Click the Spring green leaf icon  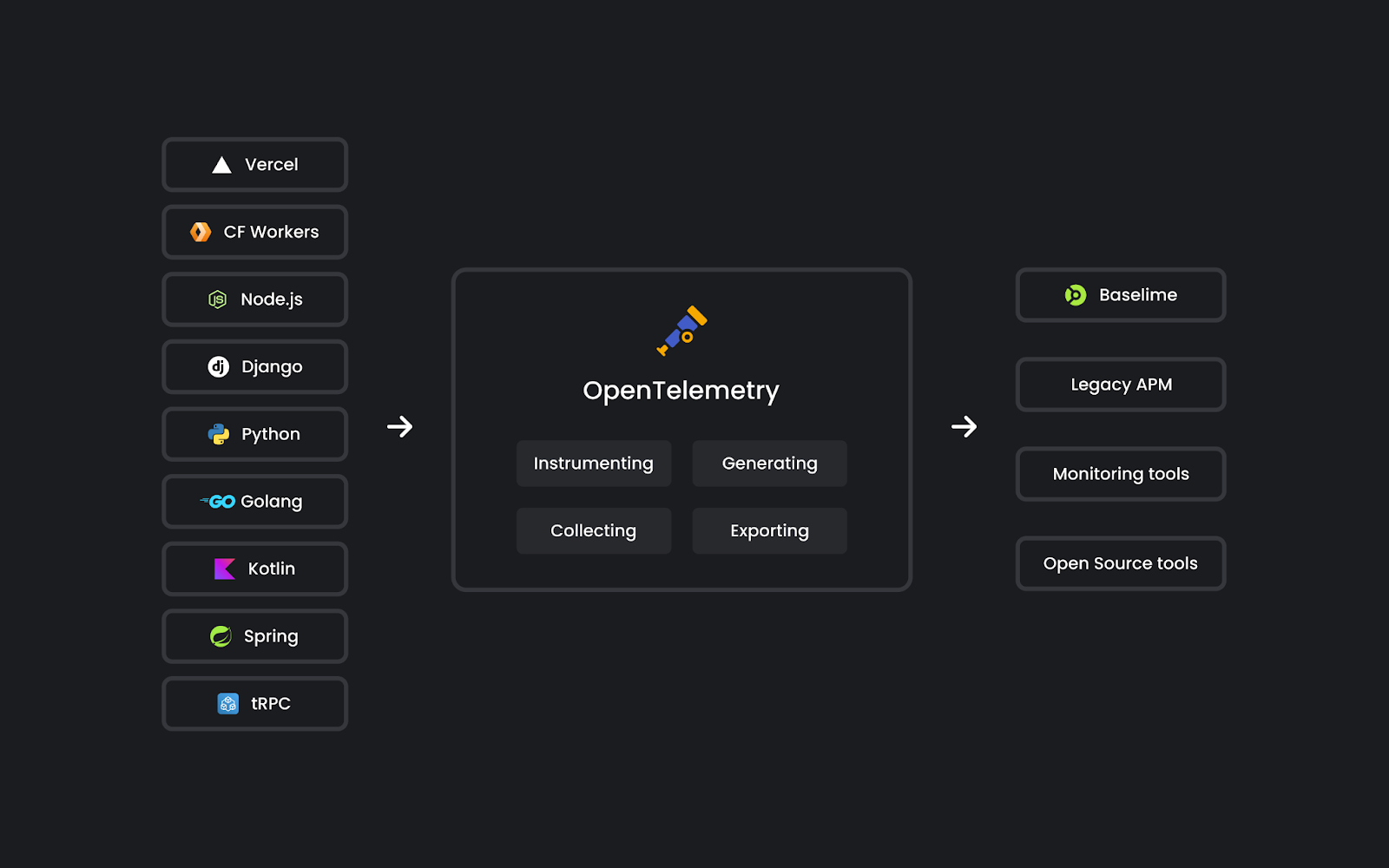(221, 636)
